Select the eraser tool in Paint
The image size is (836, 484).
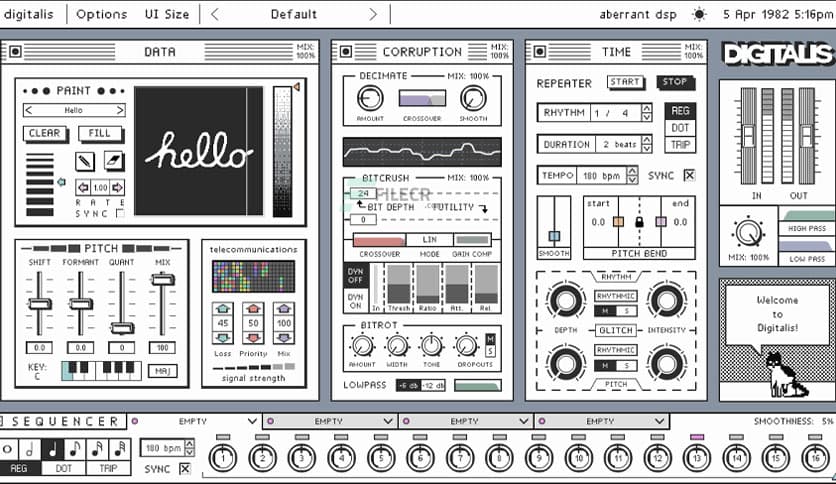click(114, 161)
